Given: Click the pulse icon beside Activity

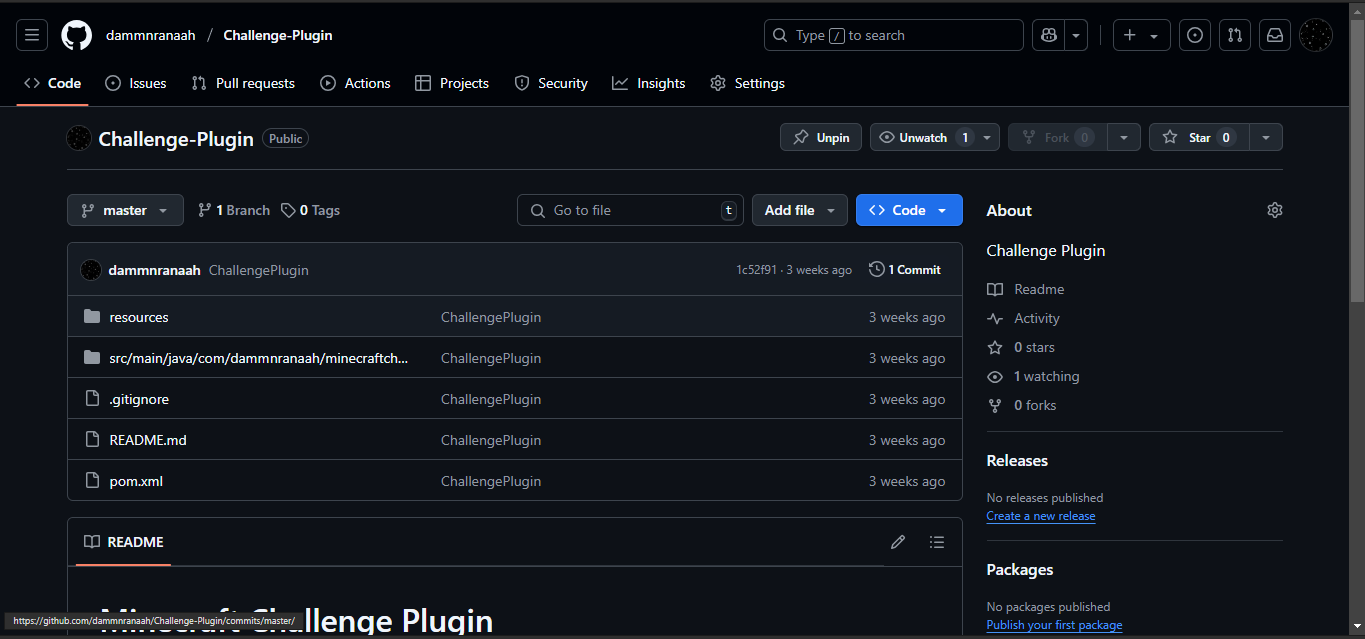Looking at the screenshot, I should [x=995, y=318].
